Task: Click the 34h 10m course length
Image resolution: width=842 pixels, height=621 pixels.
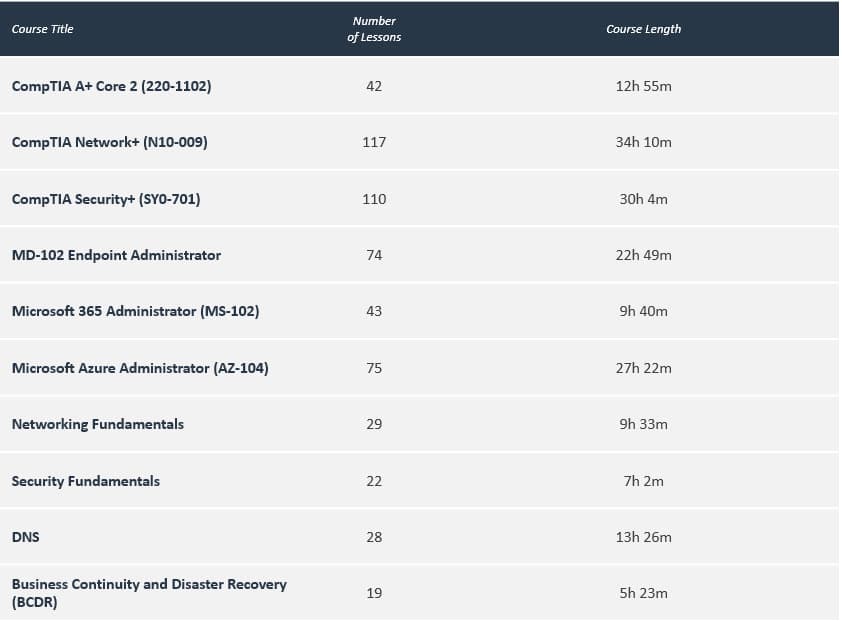Action: 643,142
